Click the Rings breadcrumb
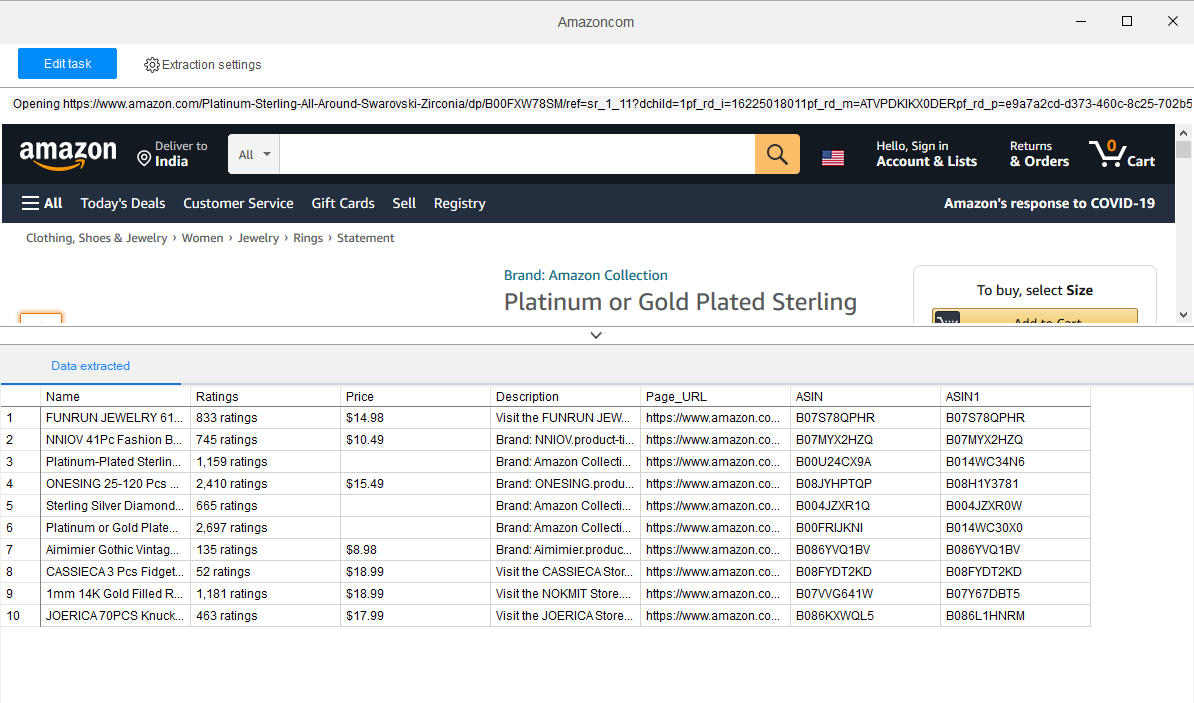The image size is (1194, 703). pos(308,238)
